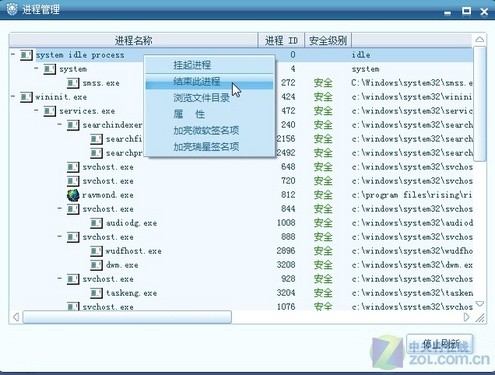Select 加亮微软签名项 in the context menu

(209, 131)
